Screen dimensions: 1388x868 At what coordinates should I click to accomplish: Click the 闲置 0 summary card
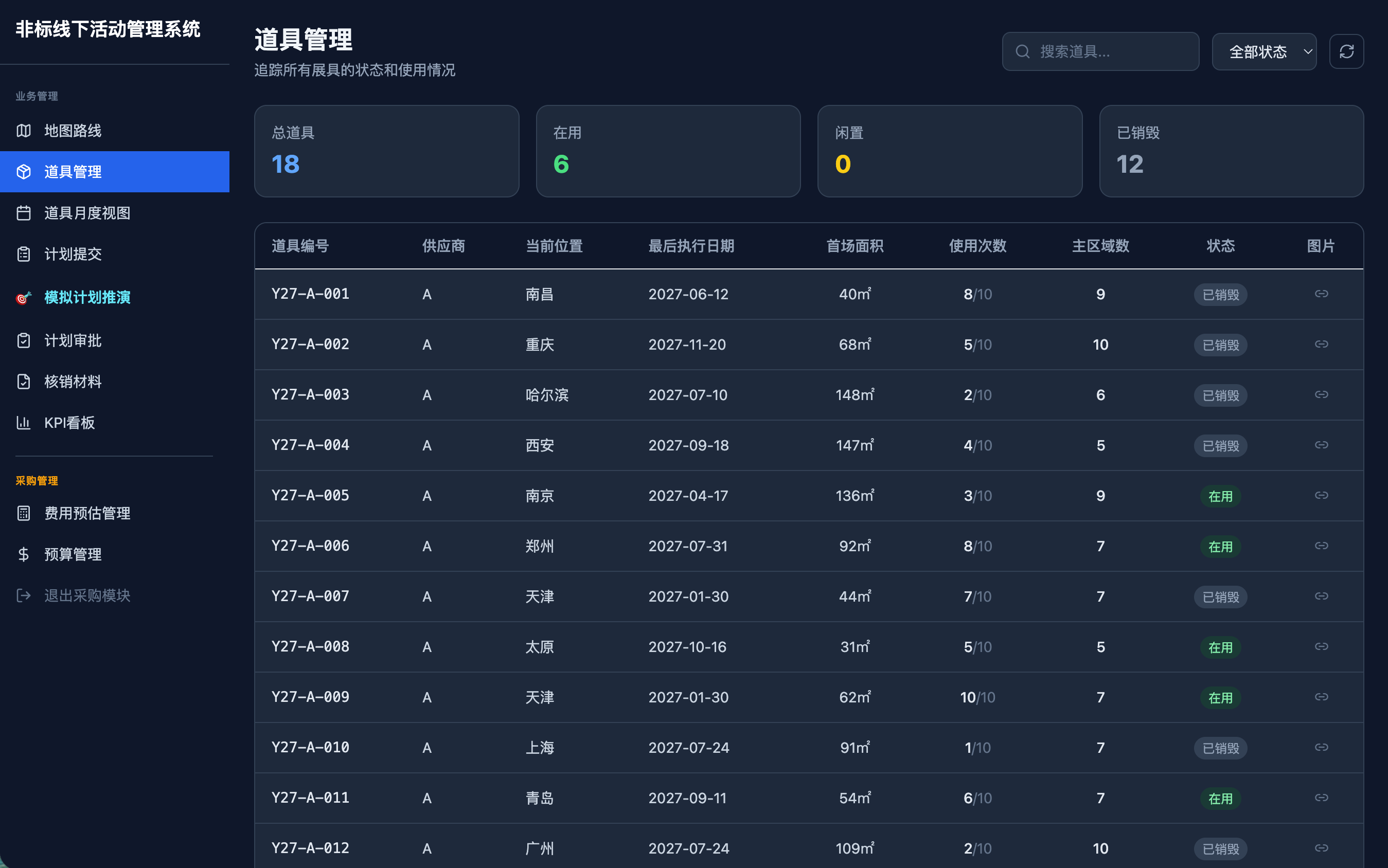coord(950,151)
